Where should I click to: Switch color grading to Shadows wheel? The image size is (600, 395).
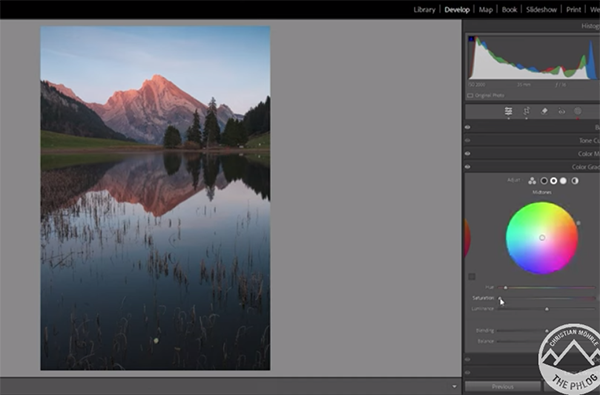point(544,181)
